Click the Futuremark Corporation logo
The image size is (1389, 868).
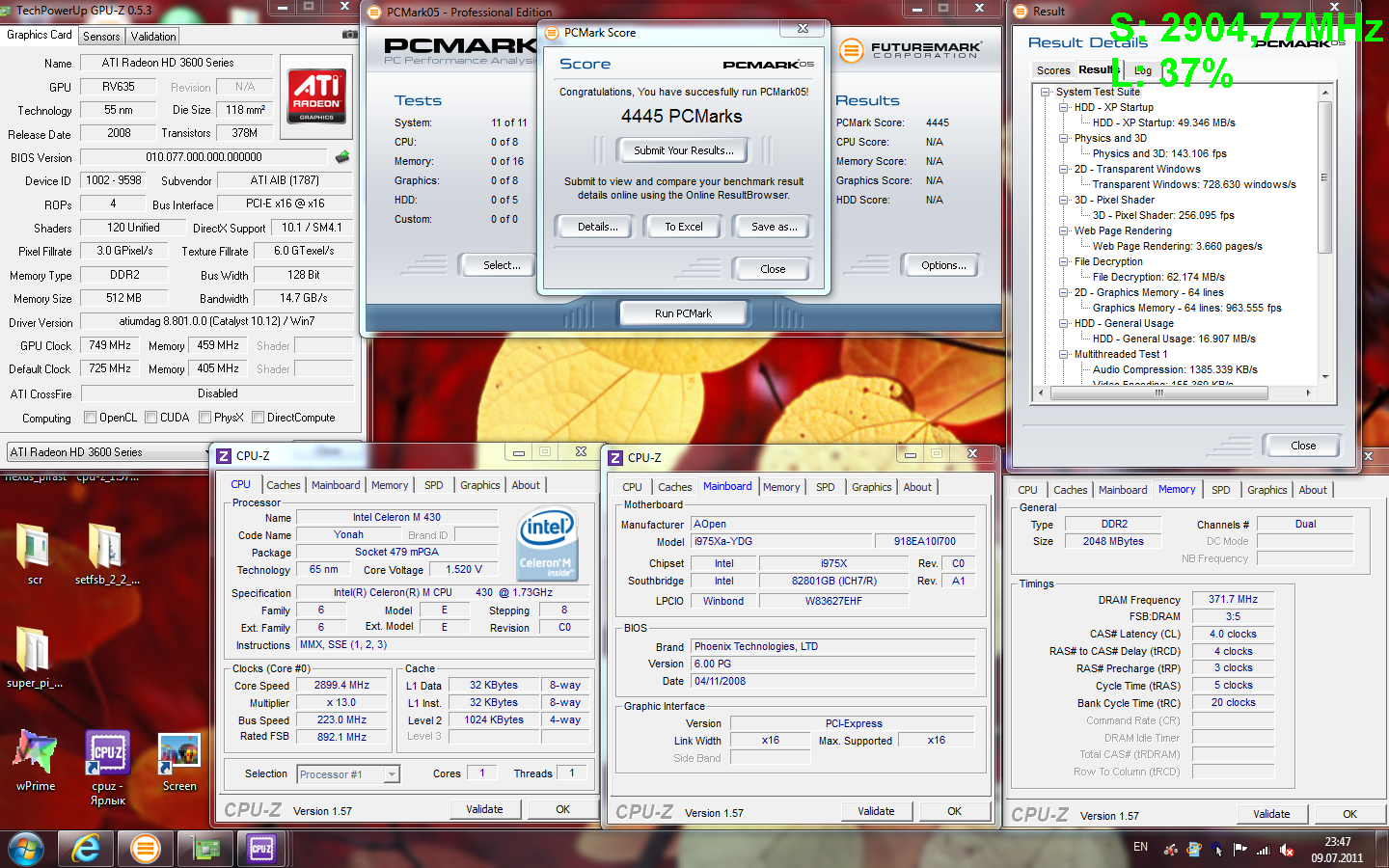pos(911,50)
